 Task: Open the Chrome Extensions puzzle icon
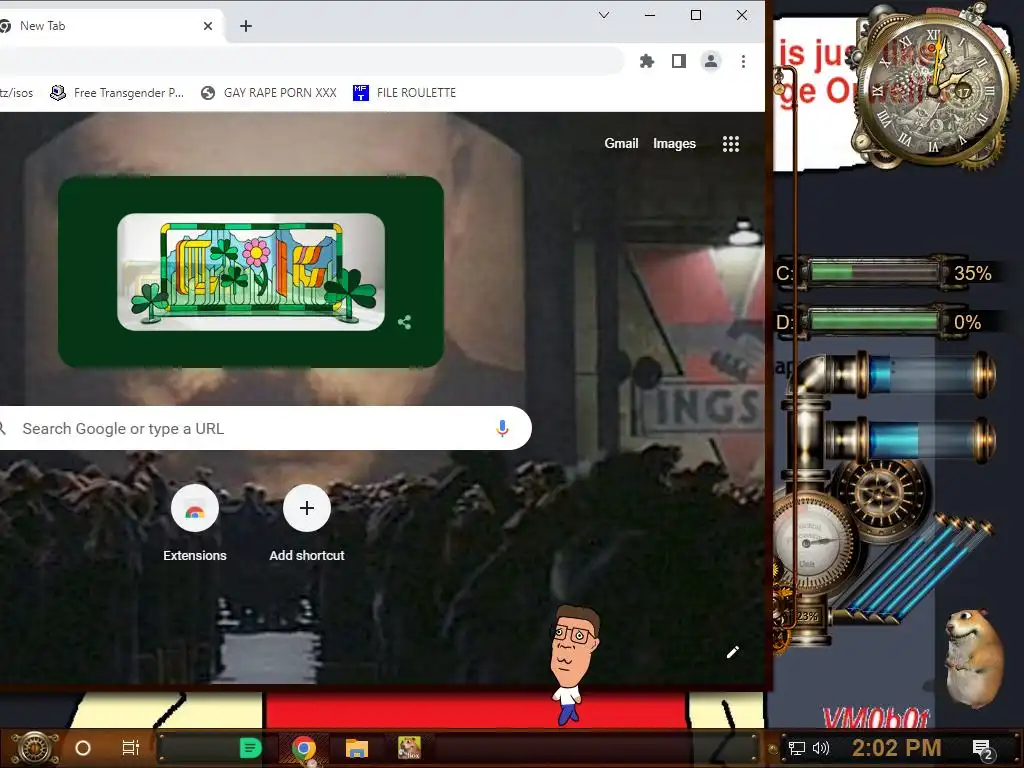[x=647, y=61]
